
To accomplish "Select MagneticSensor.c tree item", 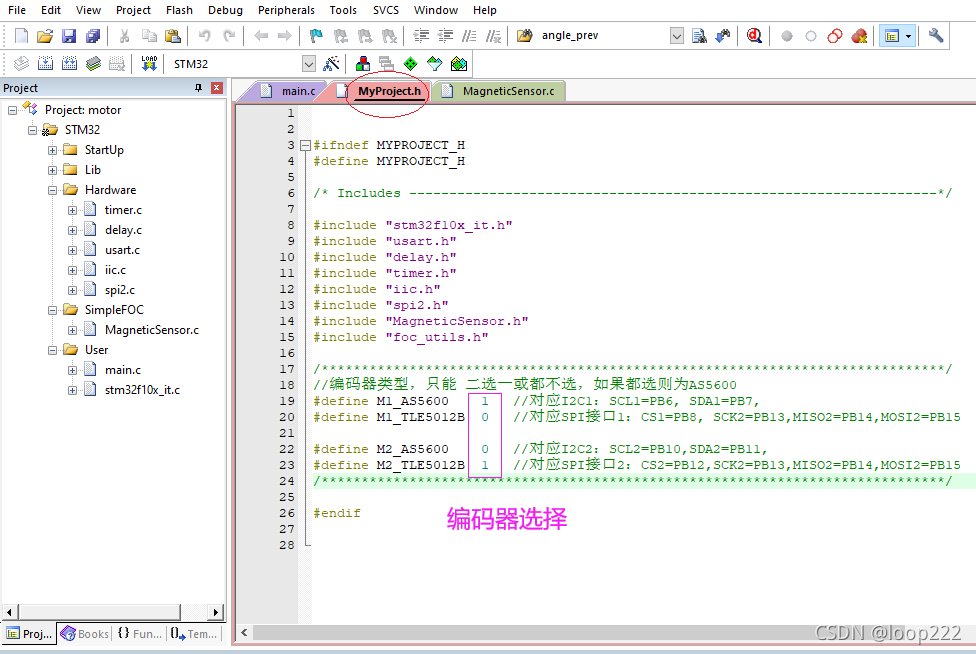I will (152, 330).
